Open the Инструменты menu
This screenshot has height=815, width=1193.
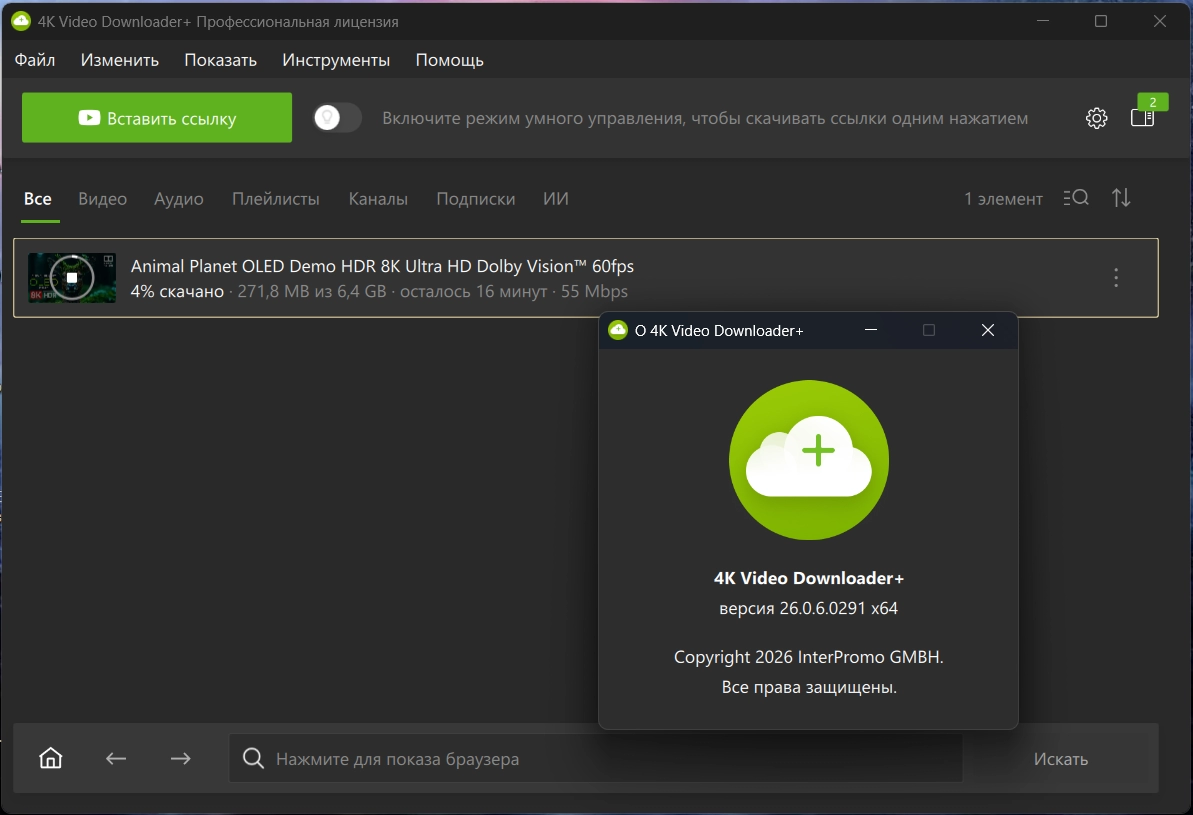[x=336, y=59]
